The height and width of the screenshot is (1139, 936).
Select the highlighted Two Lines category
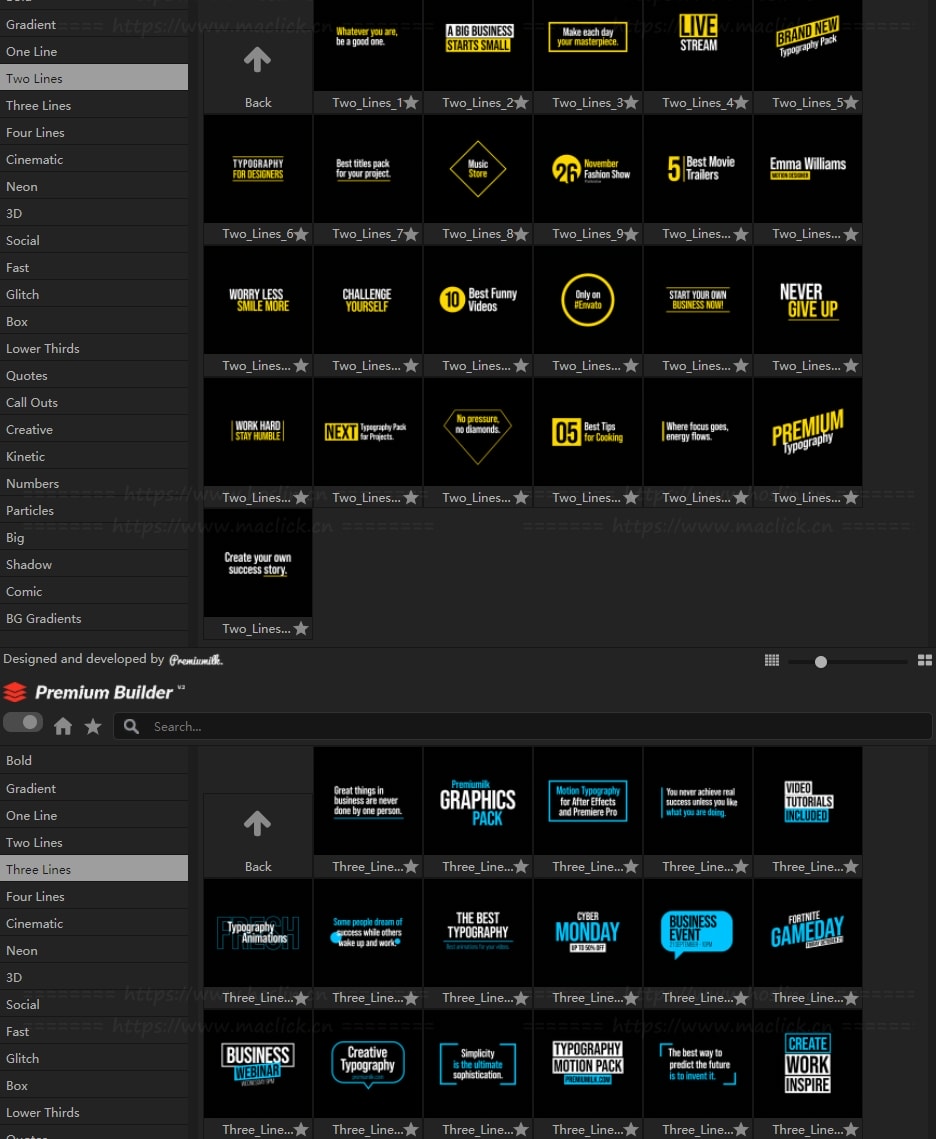coord(94,78)
